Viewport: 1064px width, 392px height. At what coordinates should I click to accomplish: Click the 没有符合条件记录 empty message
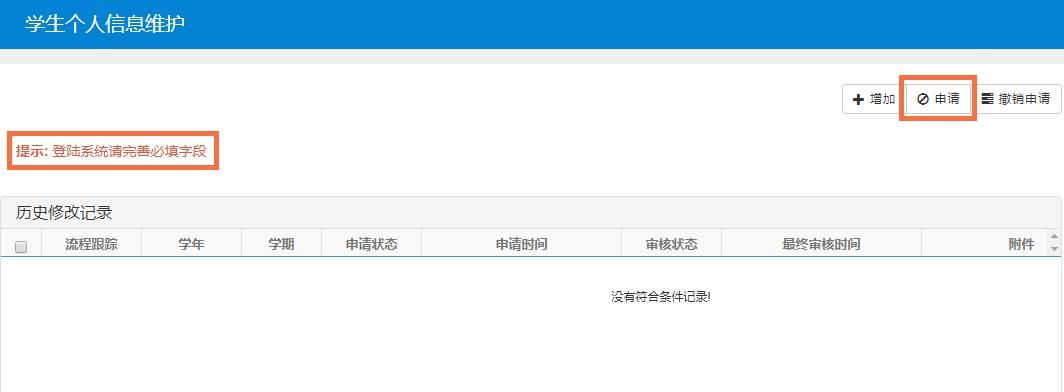(660, 297)
